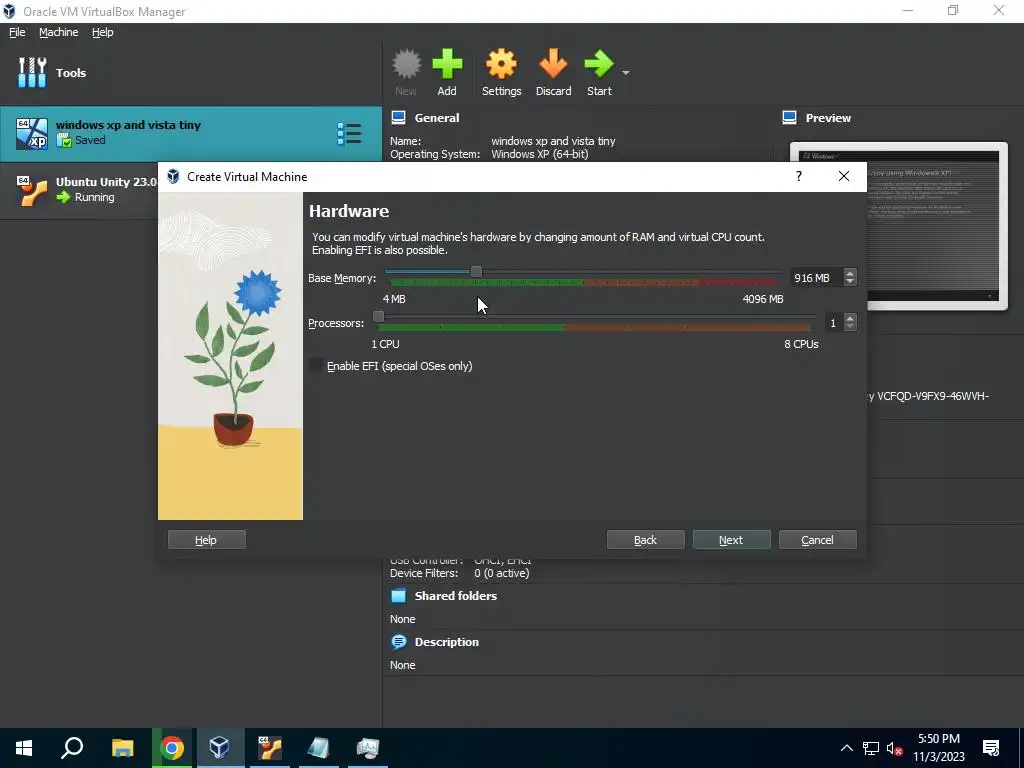Click the Shared folders heading

456,596
